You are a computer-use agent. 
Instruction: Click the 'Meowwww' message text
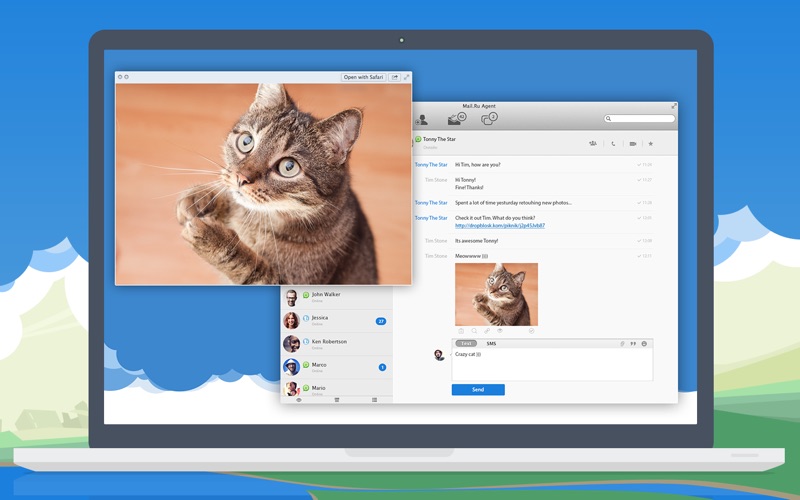(x=471, y=256)
